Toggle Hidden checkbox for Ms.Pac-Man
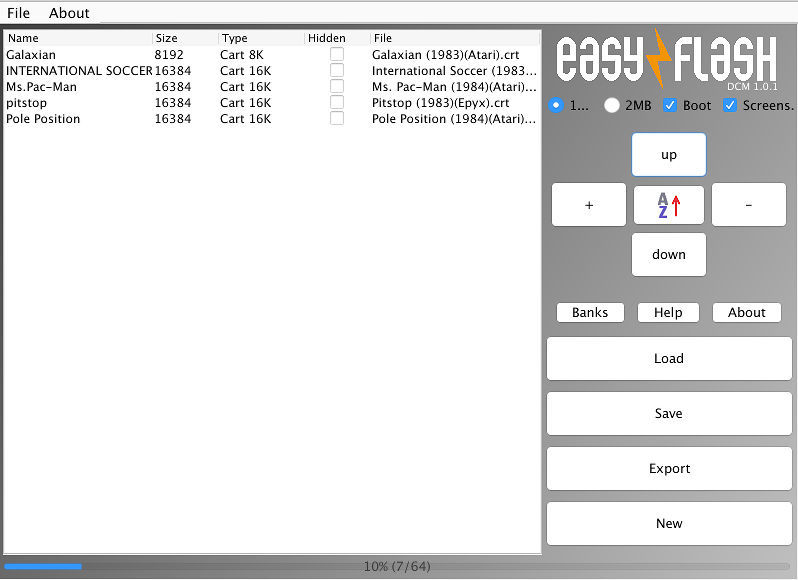The height and width of the screenshot is (580, 798). 336,86
